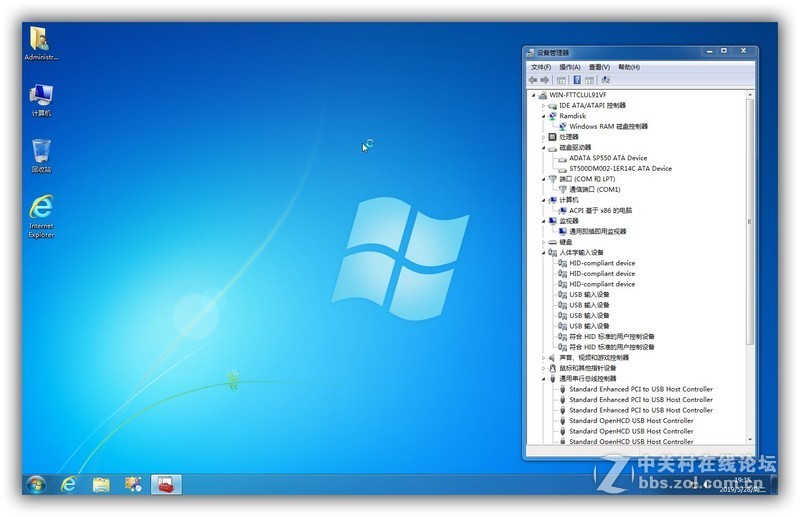Click the device tree scrollbar up arrow
This screenshot has height=517, width=800.
click(749, 95)
